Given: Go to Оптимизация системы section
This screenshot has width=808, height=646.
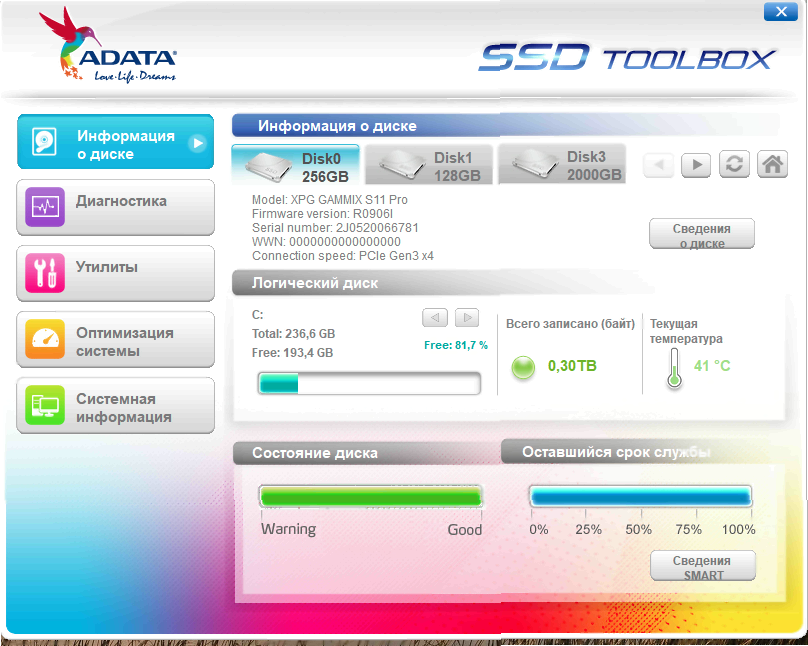Looking at the screenshot, I should click(x=115, y=340).
